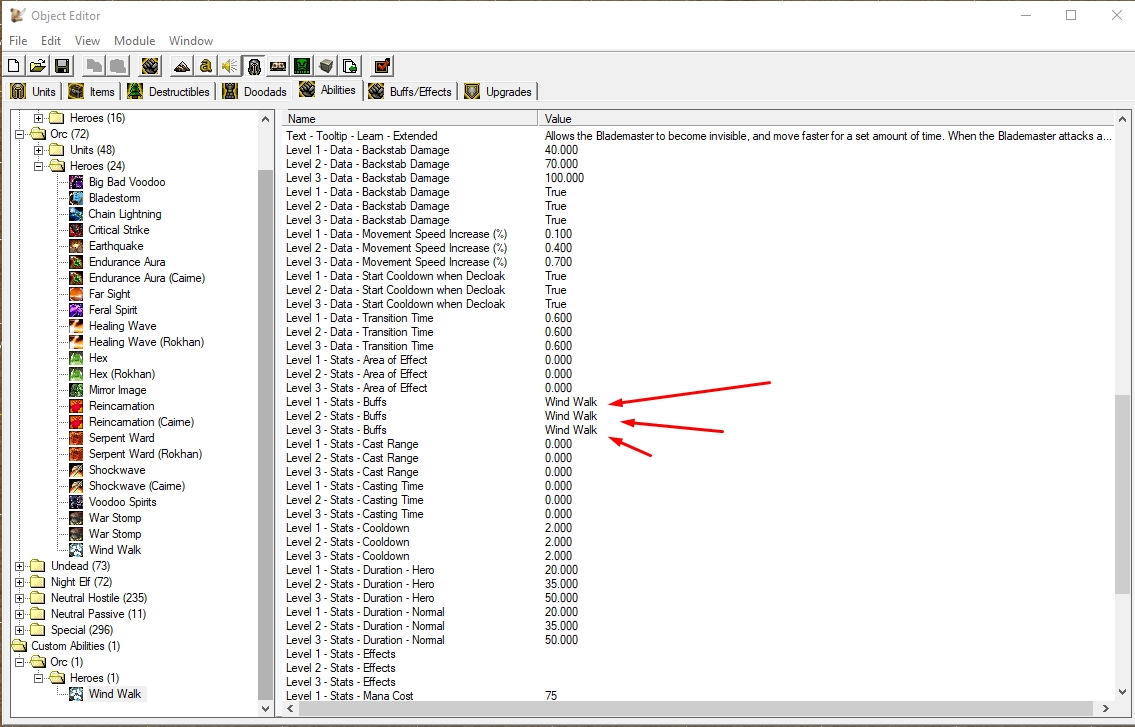Screen dimensions: 1135x727
Task: Click the Chain Lightning ability icon
Action: pyautogui.click(x=76, y=214)
